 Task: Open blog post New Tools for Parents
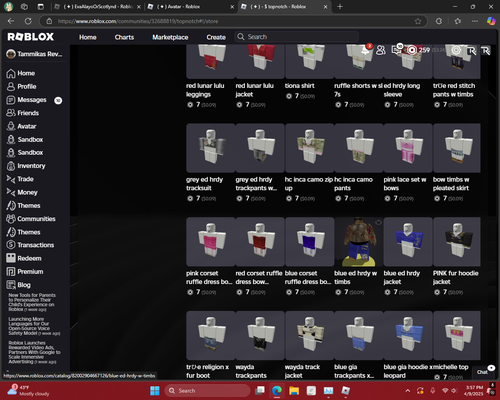(32, 302)
